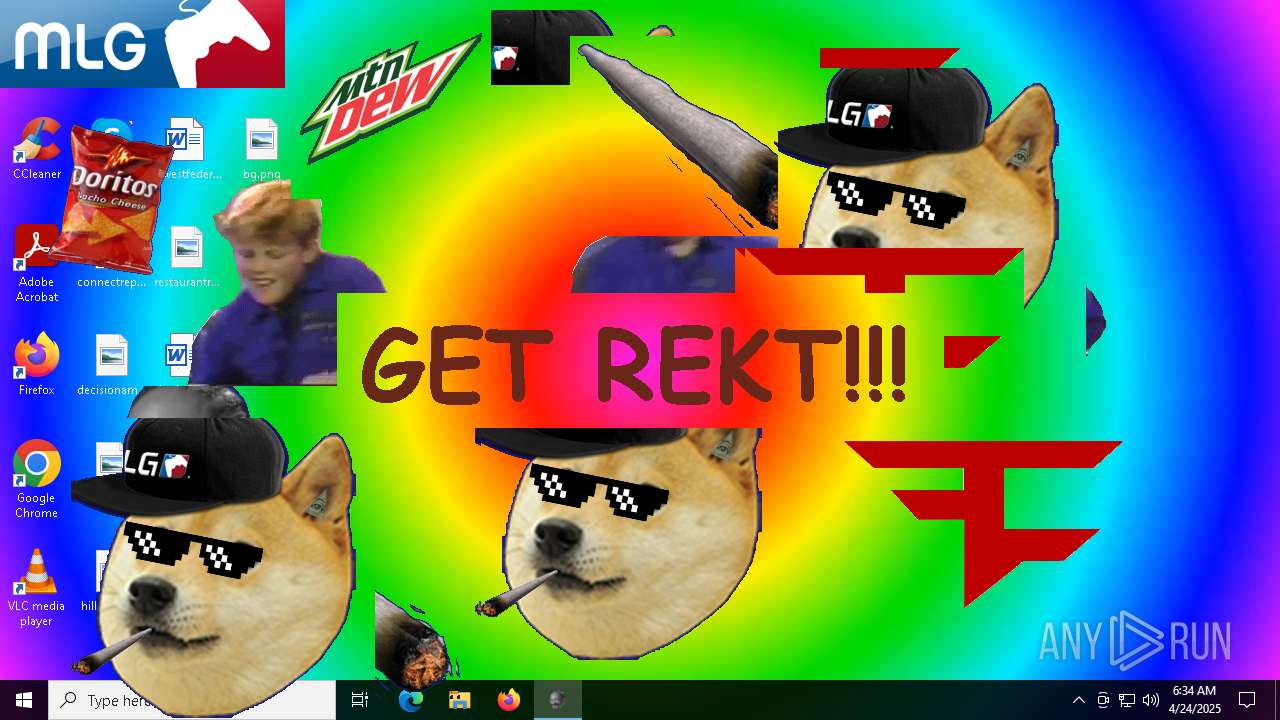Open the Action Center notifications

click(1247, 700)
